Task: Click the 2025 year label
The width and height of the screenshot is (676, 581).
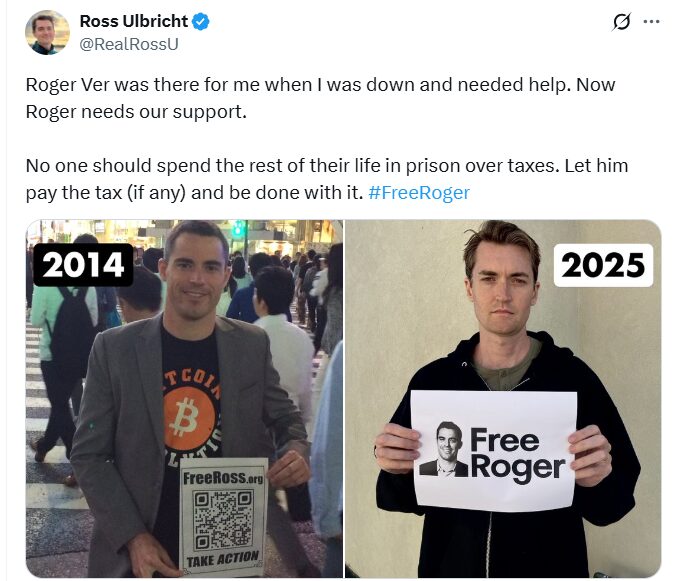Action: pos(602,265)
